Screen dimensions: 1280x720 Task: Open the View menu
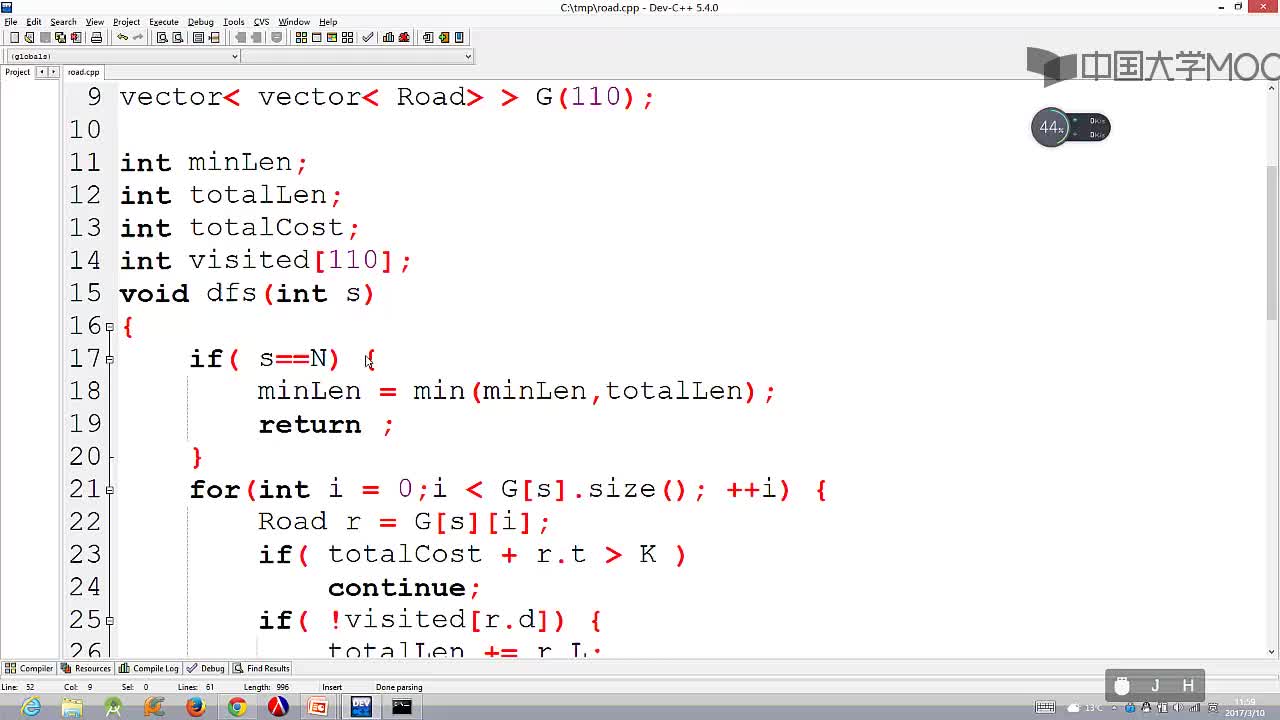pos(95,22)
